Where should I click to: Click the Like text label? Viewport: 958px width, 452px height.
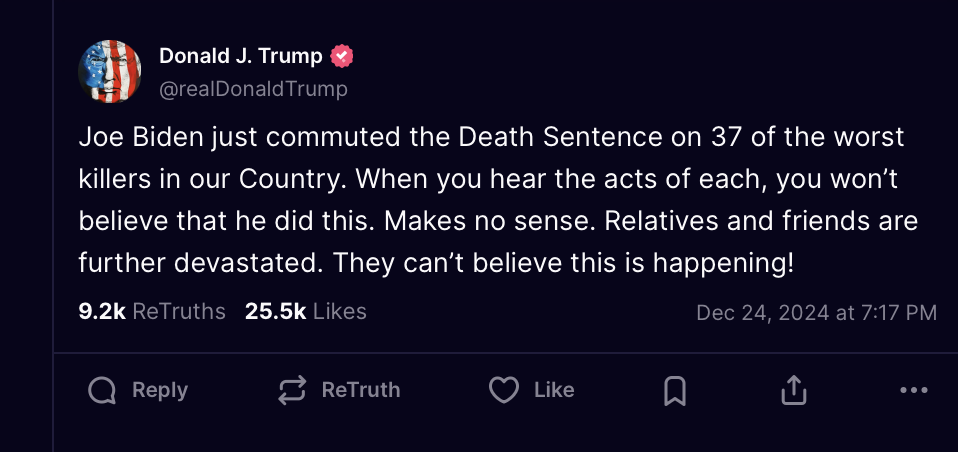[554, 390]
